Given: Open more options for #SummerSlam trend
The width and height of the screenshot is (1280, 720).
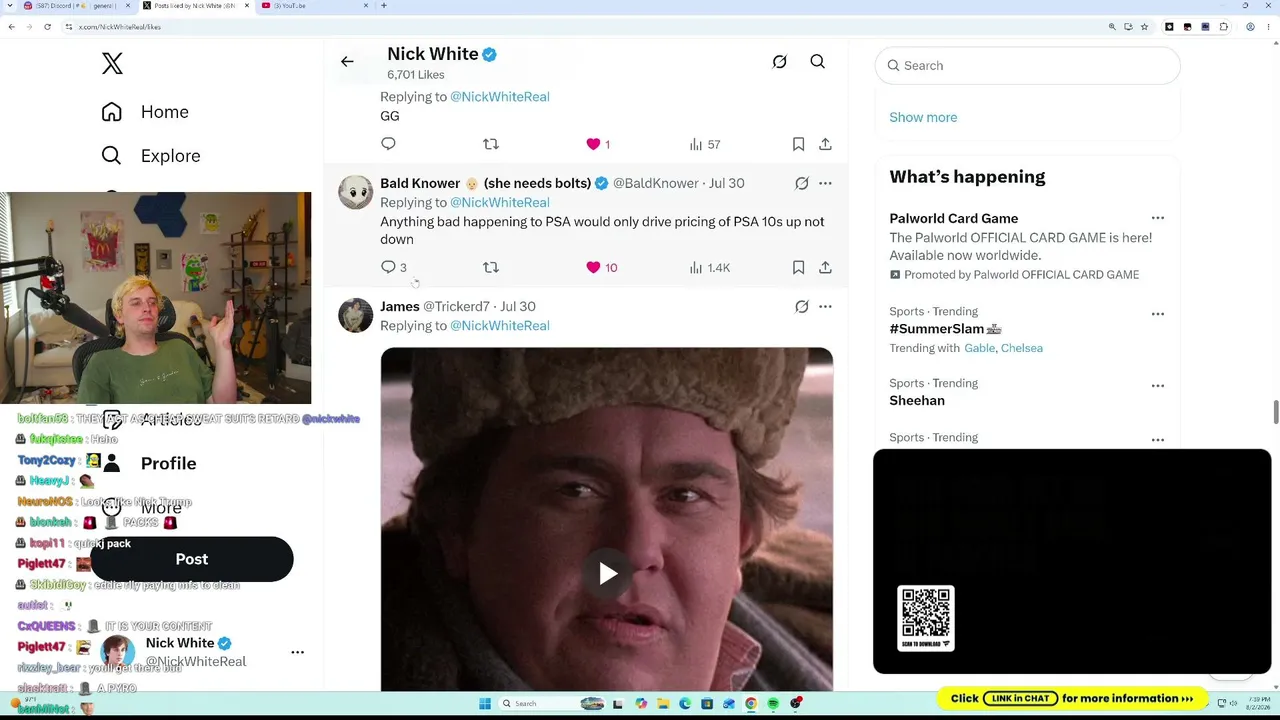Looking at the screenshot, I should (1158, 314).
